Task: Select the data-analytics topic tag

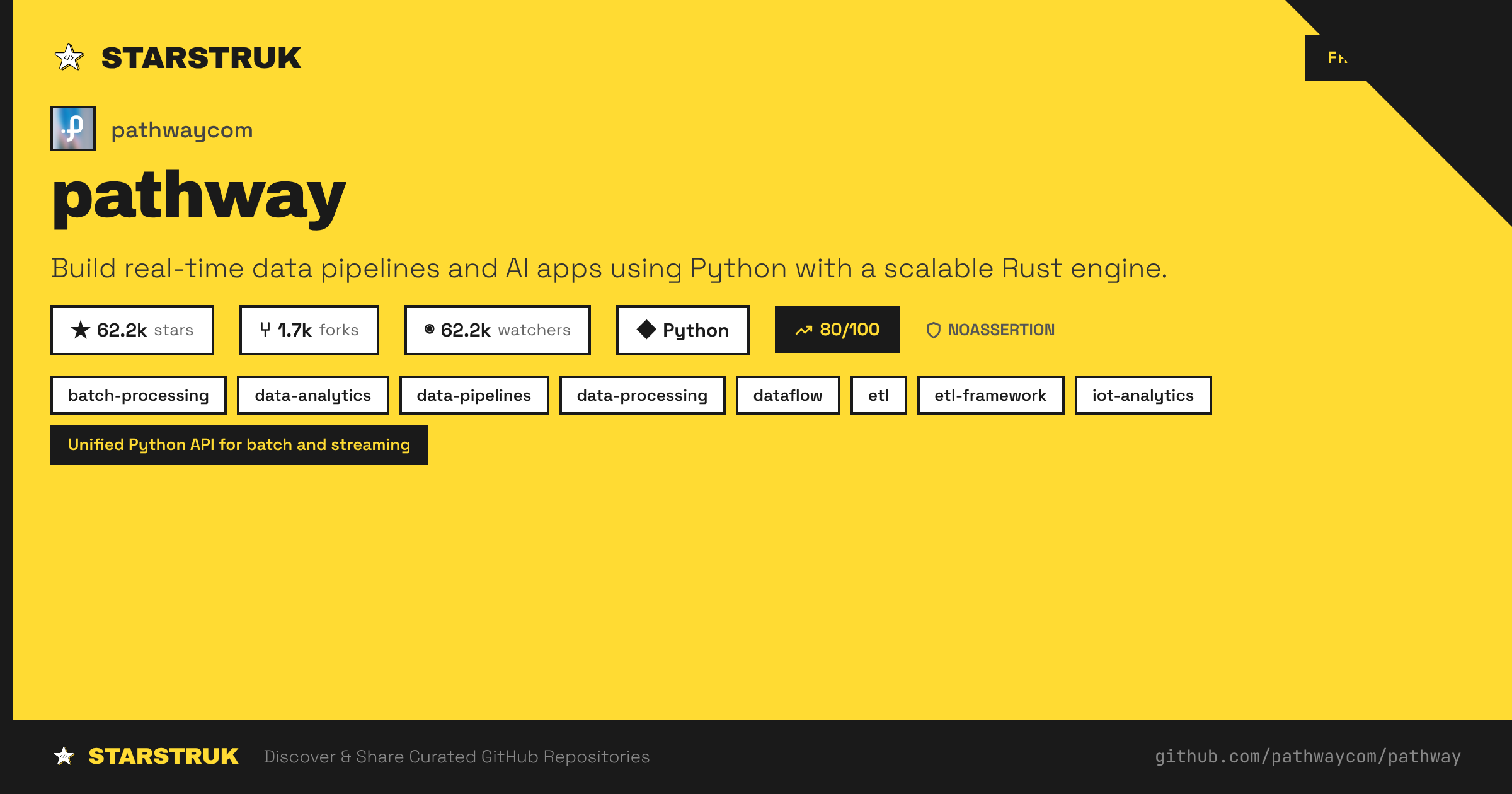Action: (x=313, y=395)
